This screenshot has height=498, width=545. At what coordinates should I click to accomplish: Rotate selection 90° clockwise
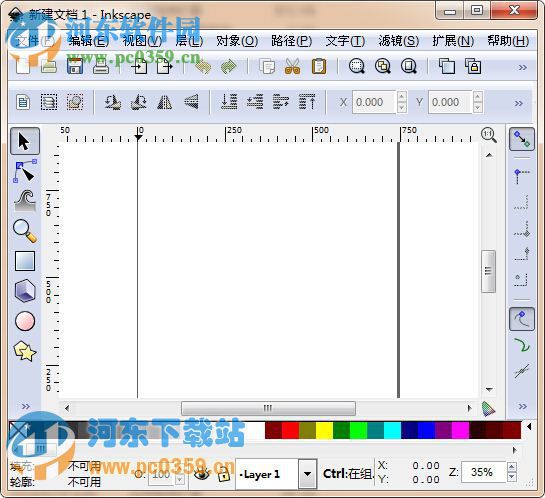pos(138,102)
